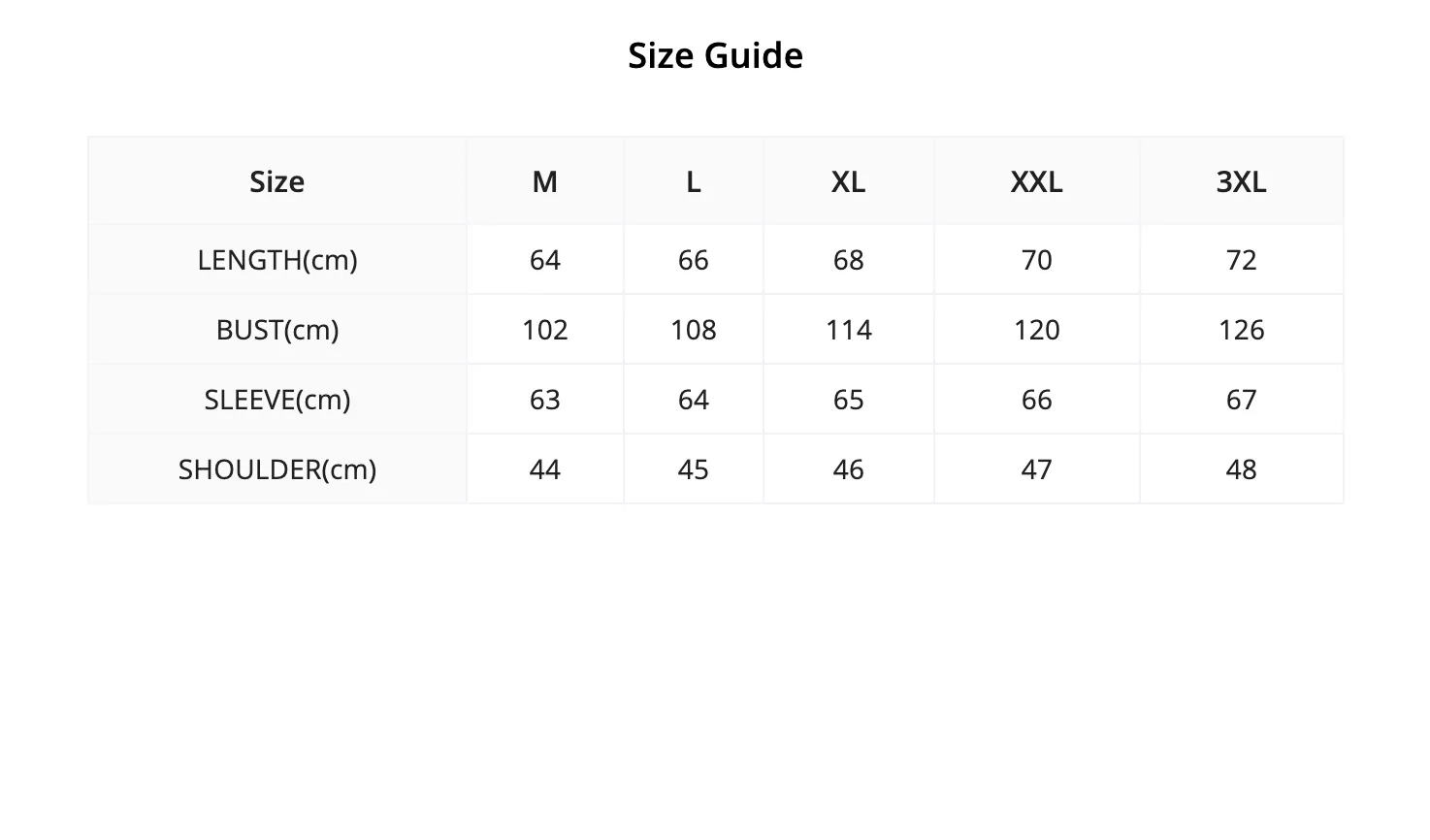The width and height of the screenshot is (1430, 840).
Task: Click the M size column header
Action: [545, 181]
